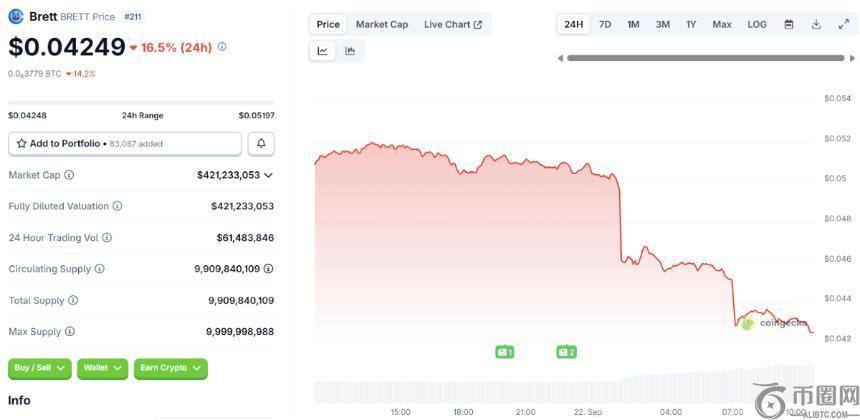This screenshot has height=420, width=860.
Task: Switch to the Market Cap chart tab
Action: [381, 24]
